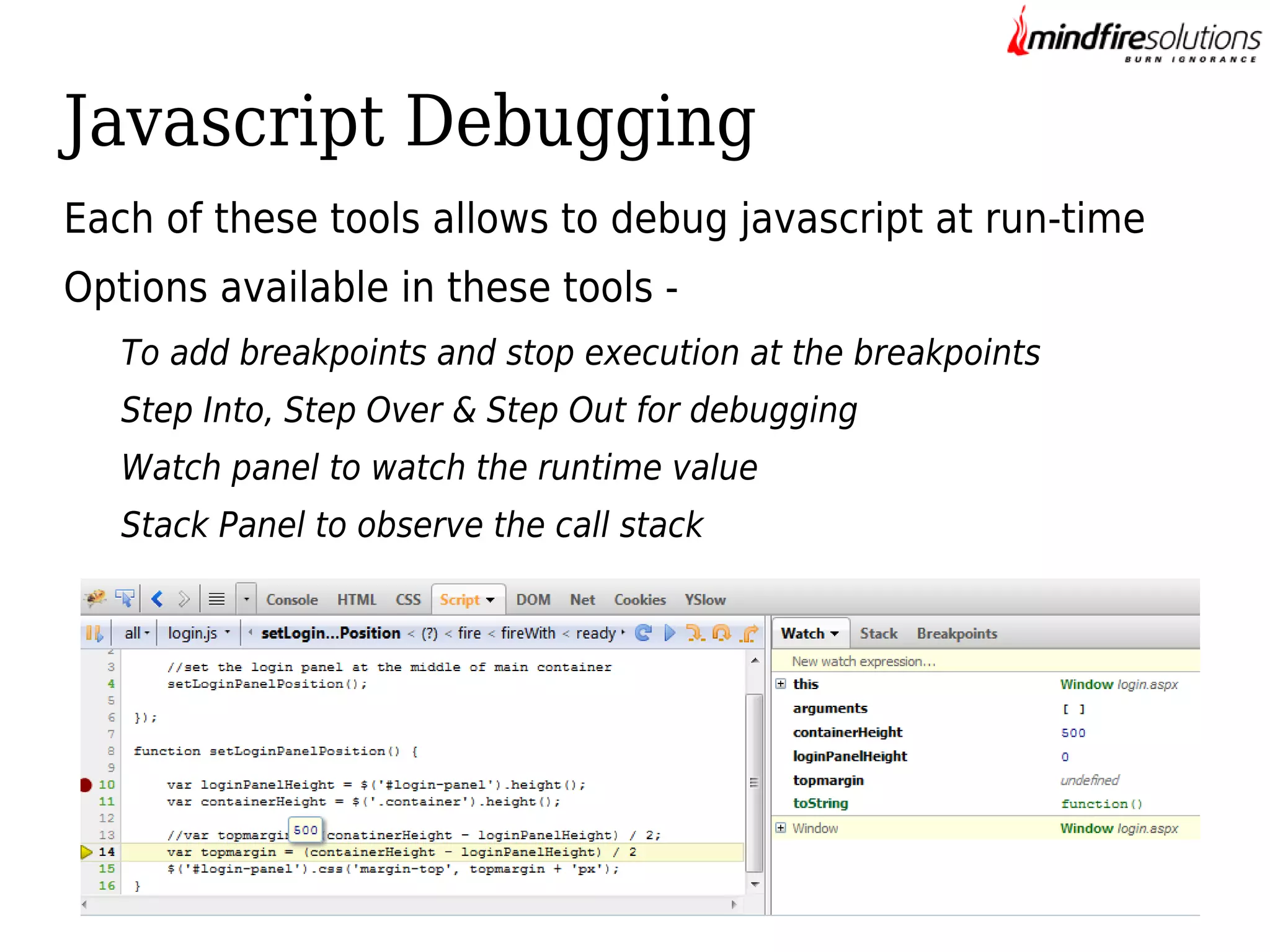Open the login.js script file dropdown
The width and height of the screenshot is (1270, 952).
[198, 633]
